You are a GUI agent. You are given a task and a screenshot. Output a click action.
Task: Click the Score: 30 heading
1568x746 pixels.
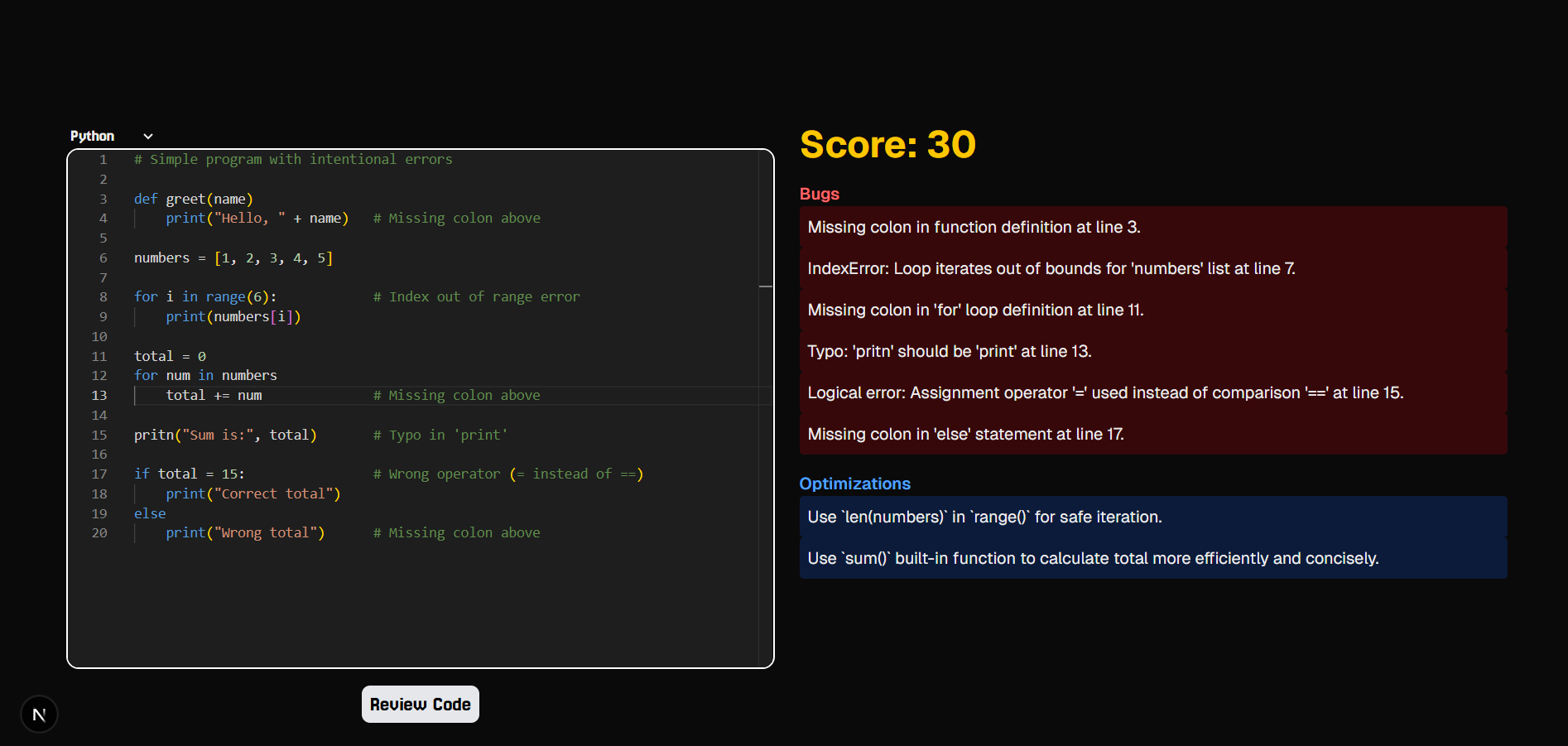pyautogui.click(x=887, y=145)
